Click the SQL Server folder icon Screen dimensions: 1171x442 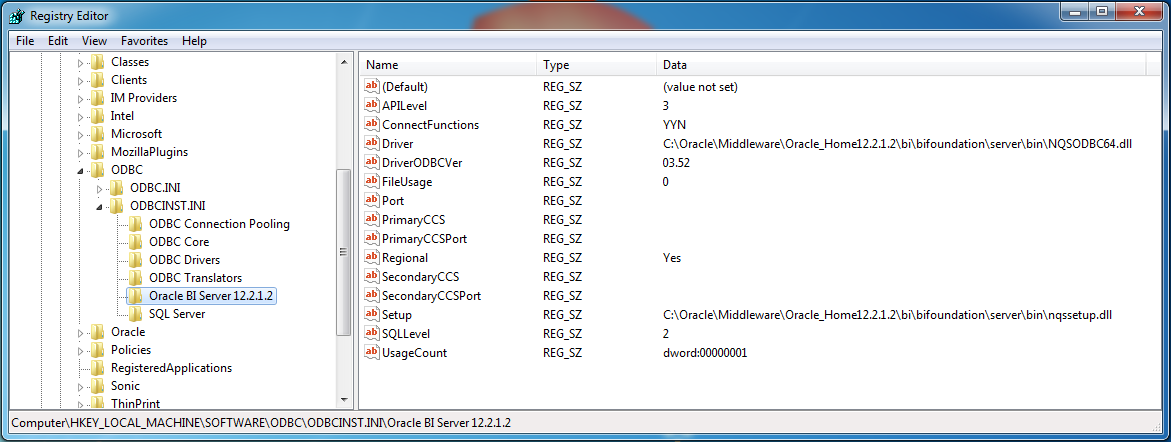point(136,314)
